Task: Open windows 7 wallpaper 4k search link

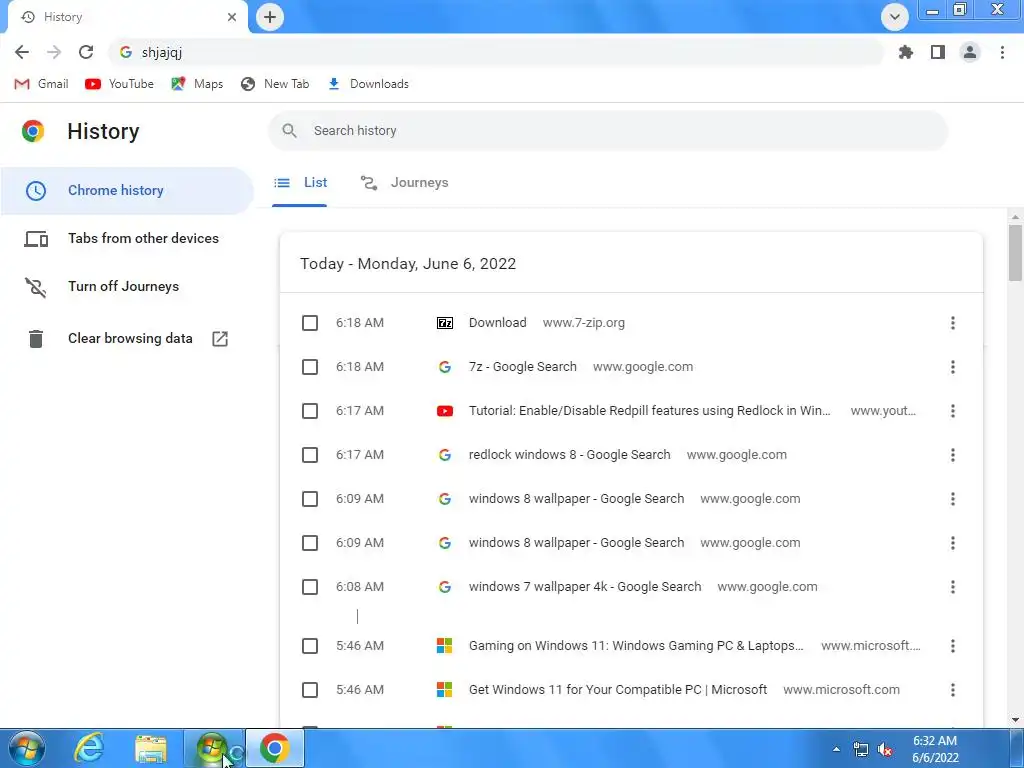Action: pos(585,587)
